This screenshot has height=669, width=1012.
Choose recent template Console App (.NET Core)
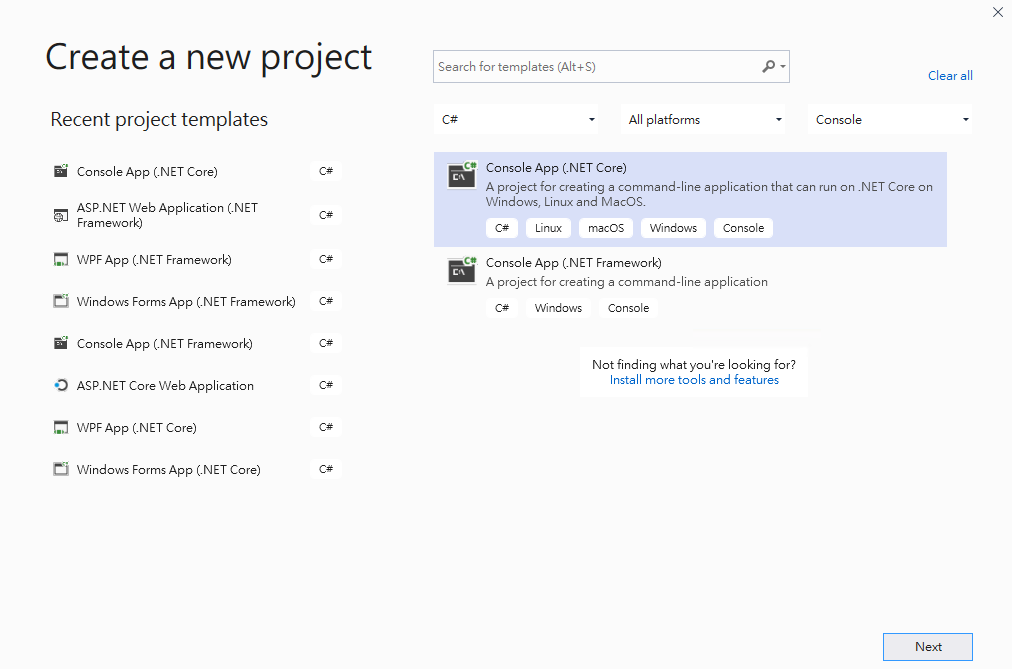(x=197, y=171)
